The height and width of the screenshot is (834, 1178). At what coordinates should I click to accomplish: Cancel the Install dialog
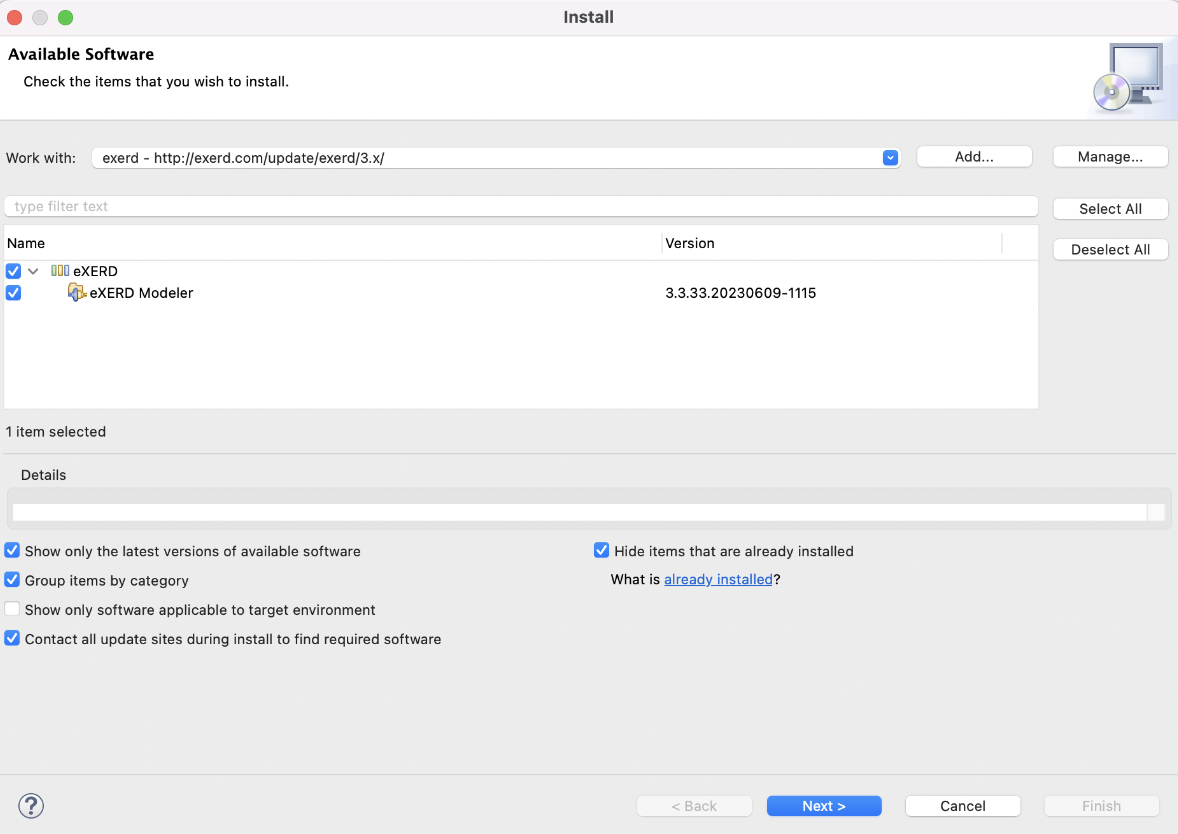click(x=963, y=805)
